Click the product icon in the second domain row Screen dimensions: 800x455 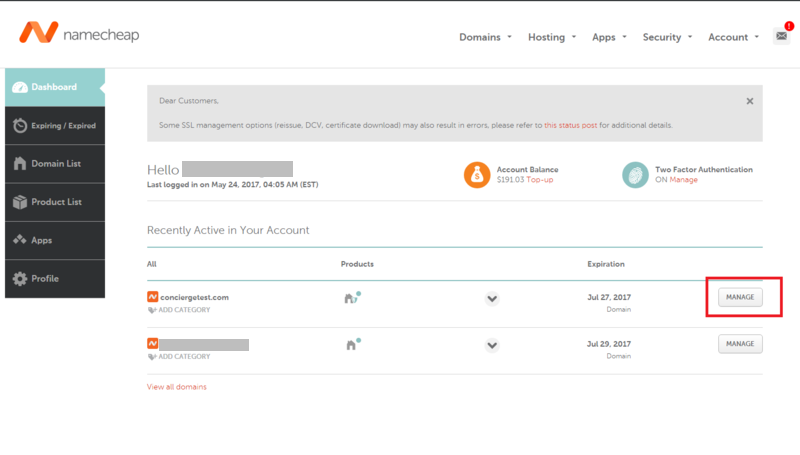point(352,344)
